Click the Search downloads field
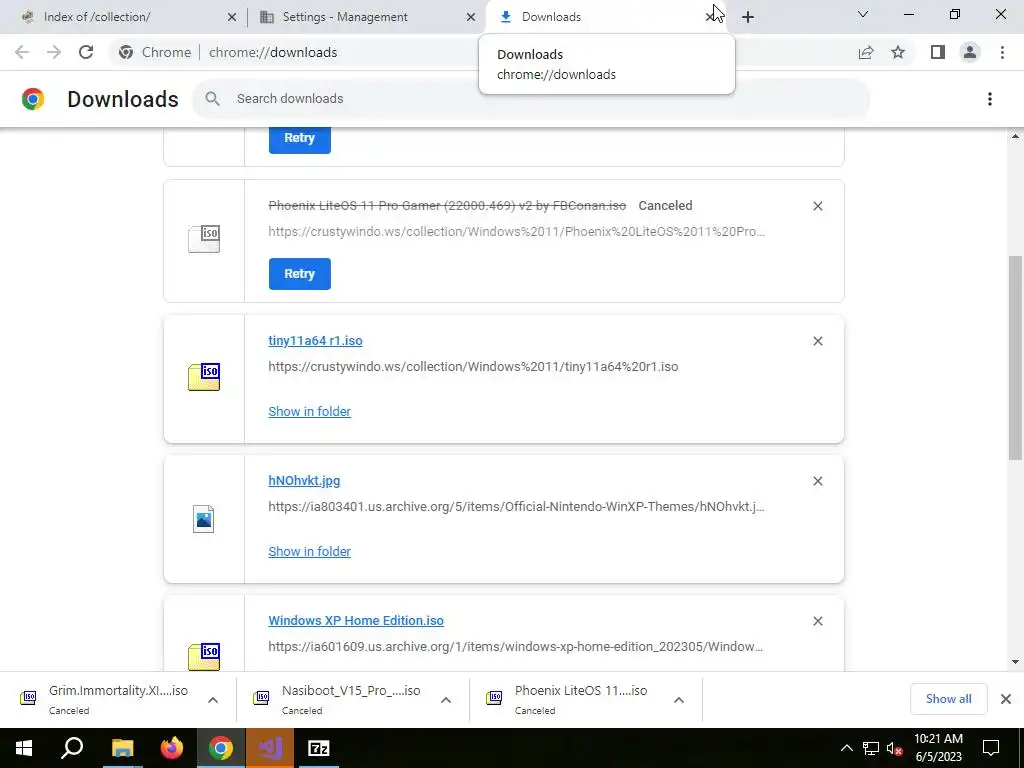Image resolution: width=1024 pixels, height=768 pixels. [x=531, y=99]
